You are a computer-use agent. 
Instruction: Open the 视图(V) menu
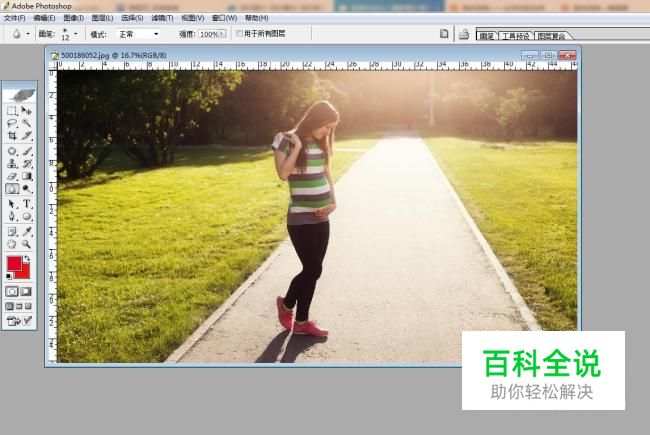[x=192, y=18]
